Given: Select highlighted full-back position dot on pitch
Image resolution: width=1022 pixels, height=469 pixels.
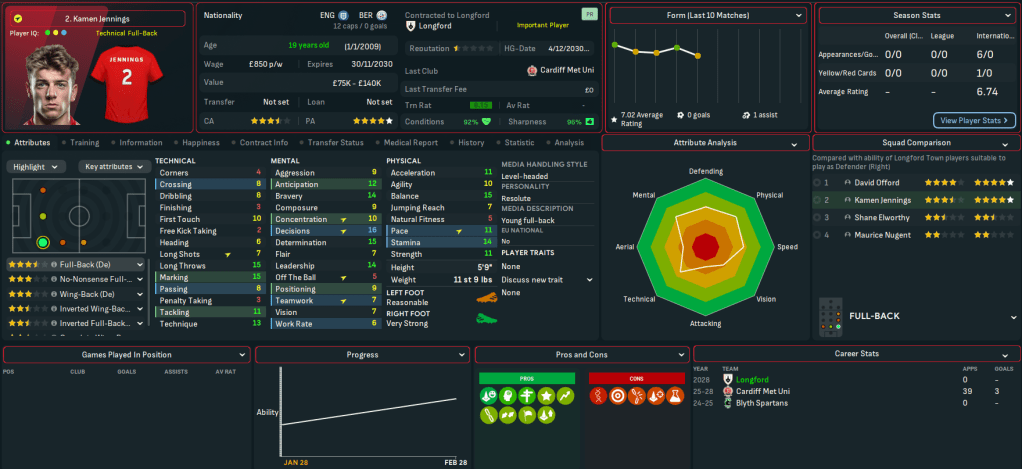Looking at the screenshot, I should click(x=42, y=242).
